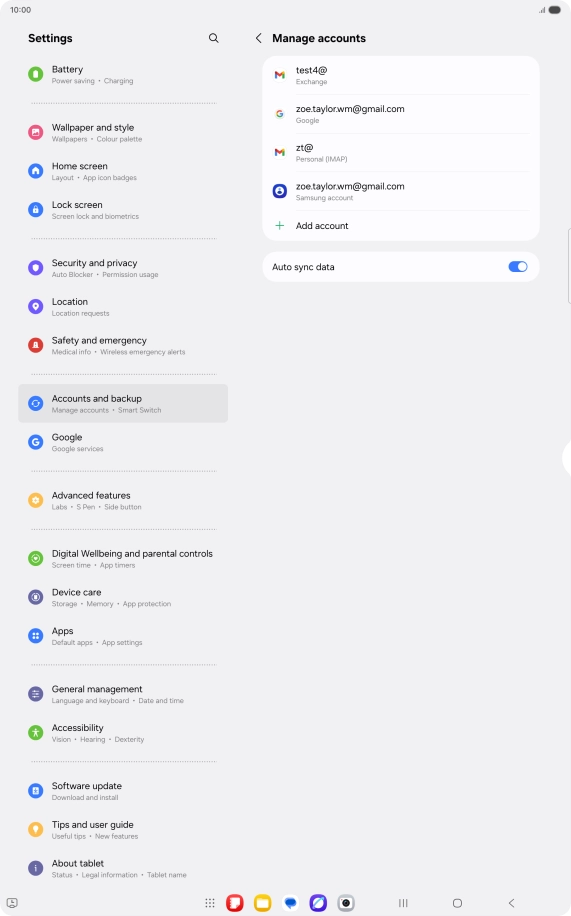Open the settings search magnifier icon
This screenshot has width=571, height=916.
pyautogui.click(x=214, y=38)
